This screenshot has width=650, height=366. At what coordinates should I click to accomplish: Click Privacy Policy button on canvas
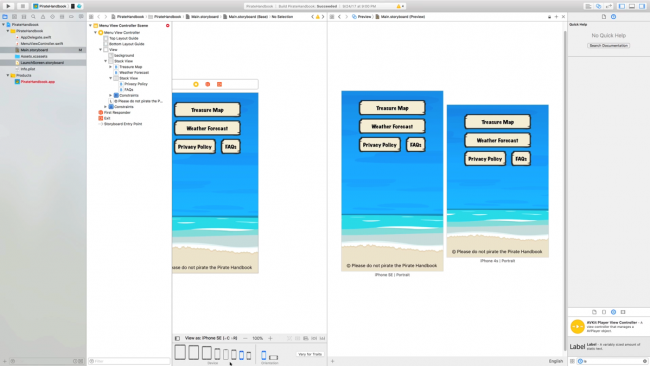(x=195, y=147)
